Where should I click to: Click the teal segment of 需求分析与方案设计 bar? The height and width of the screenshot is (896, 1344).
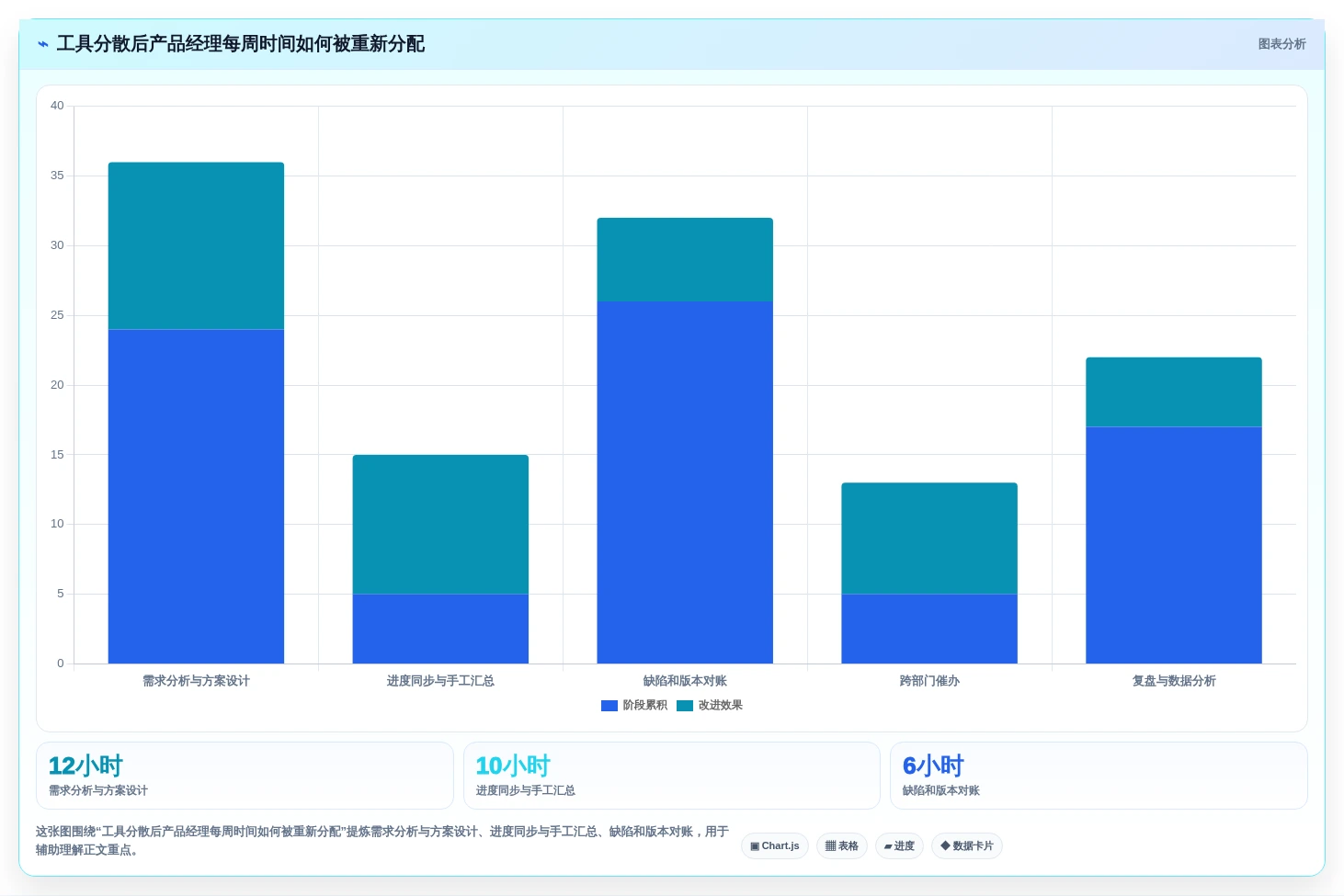(x=196, y=245)
